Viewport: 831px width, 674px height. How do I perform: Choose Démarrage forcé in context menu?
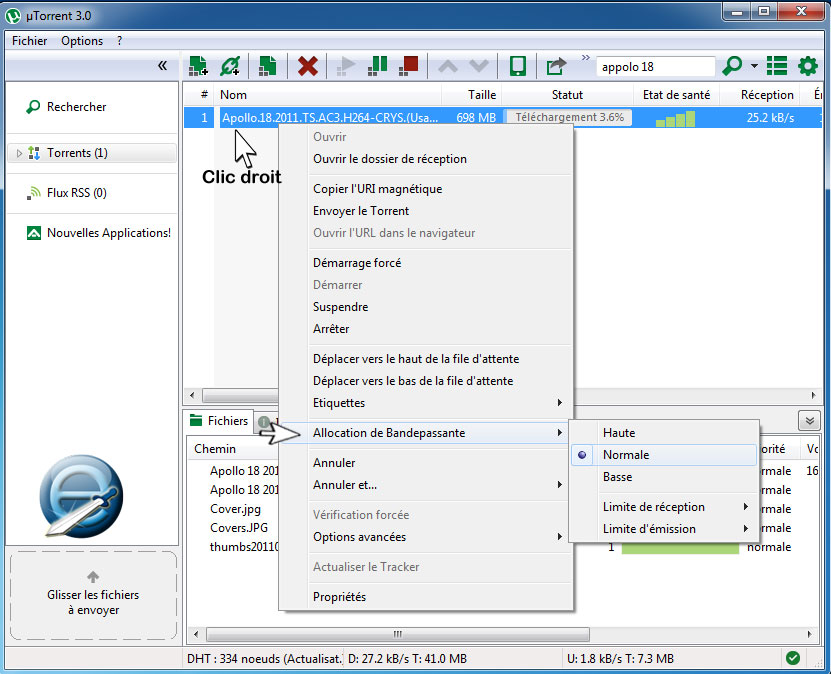(x=427, y=263)
